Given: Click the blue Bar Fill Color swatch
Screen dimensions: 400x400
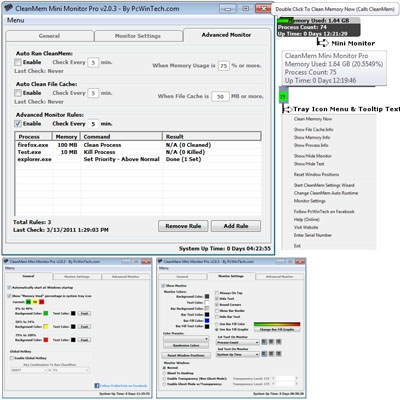Looking at the screenshot, I should coord(207,321).
